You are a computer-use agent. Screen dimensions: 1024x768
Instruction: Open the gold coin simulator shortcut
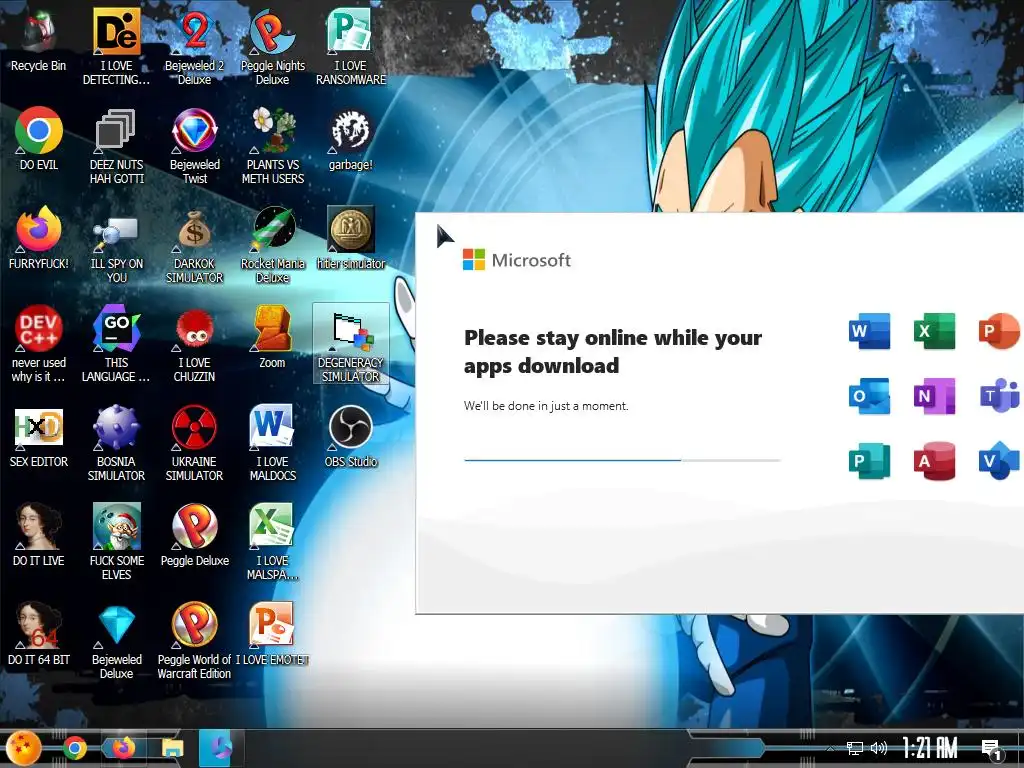[351, 238]
